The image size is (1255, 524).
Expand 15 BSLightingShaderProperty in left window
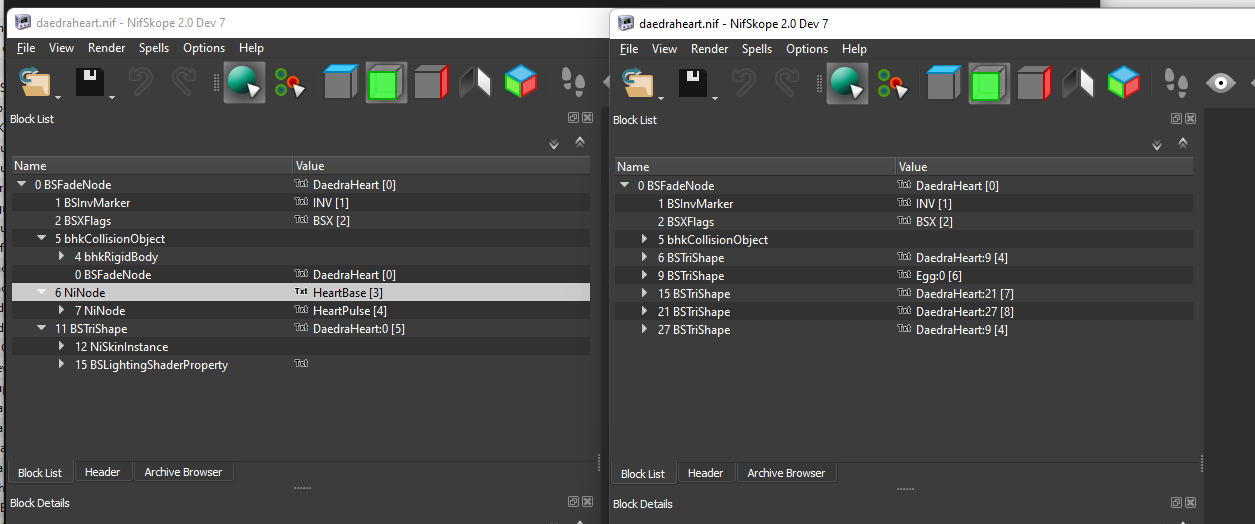(62, 365)
